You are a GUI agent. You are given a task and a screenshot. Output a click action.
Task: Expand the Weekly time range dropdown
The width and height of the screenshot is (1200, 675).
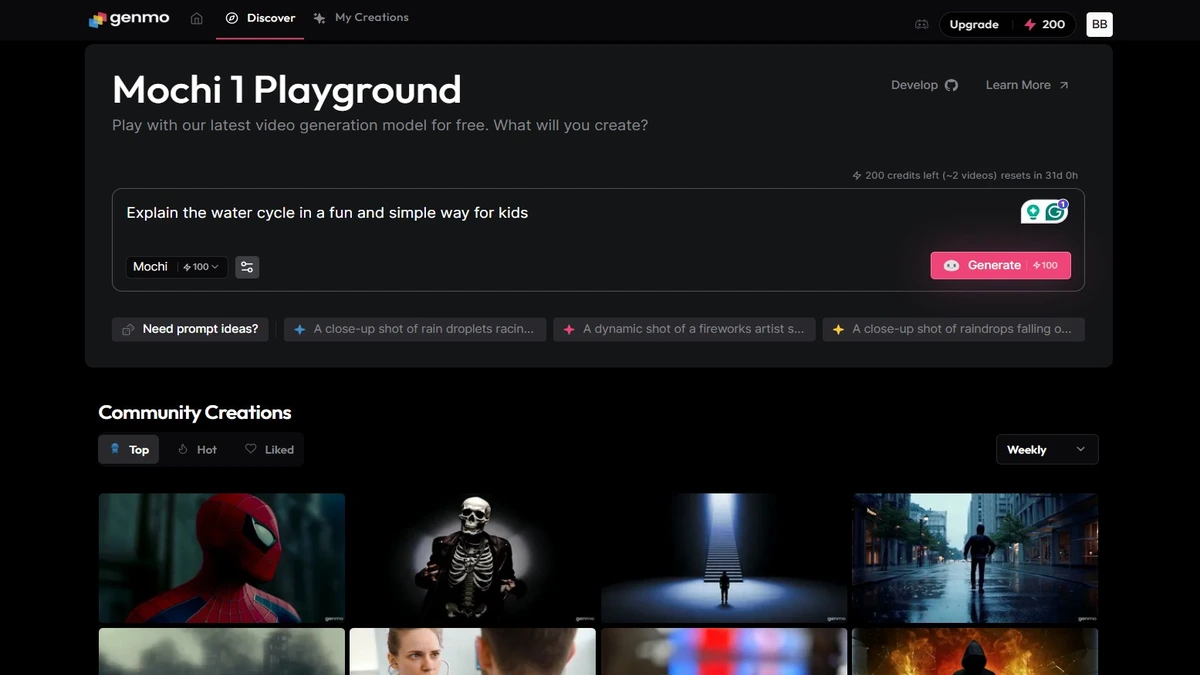click(x=1047, y=450)
